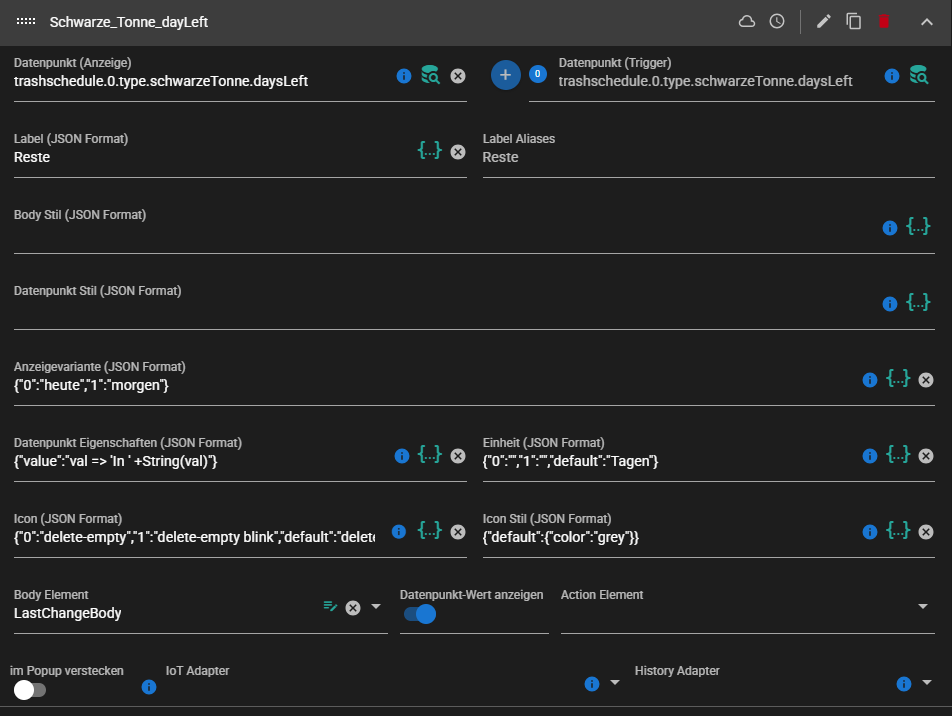Expand the History Adapter dropdown
Viewport: 952px width, 716px height.
tap(927, 683)
